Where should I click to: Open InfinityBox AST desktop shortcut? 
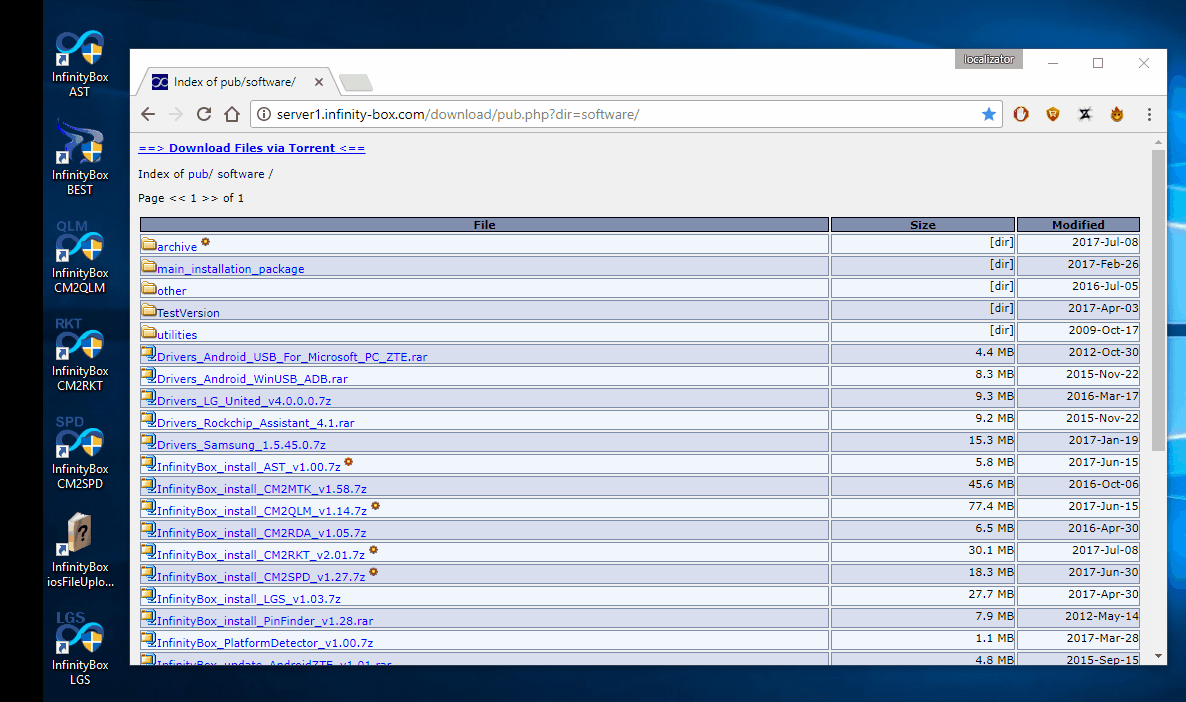[79, 64]
